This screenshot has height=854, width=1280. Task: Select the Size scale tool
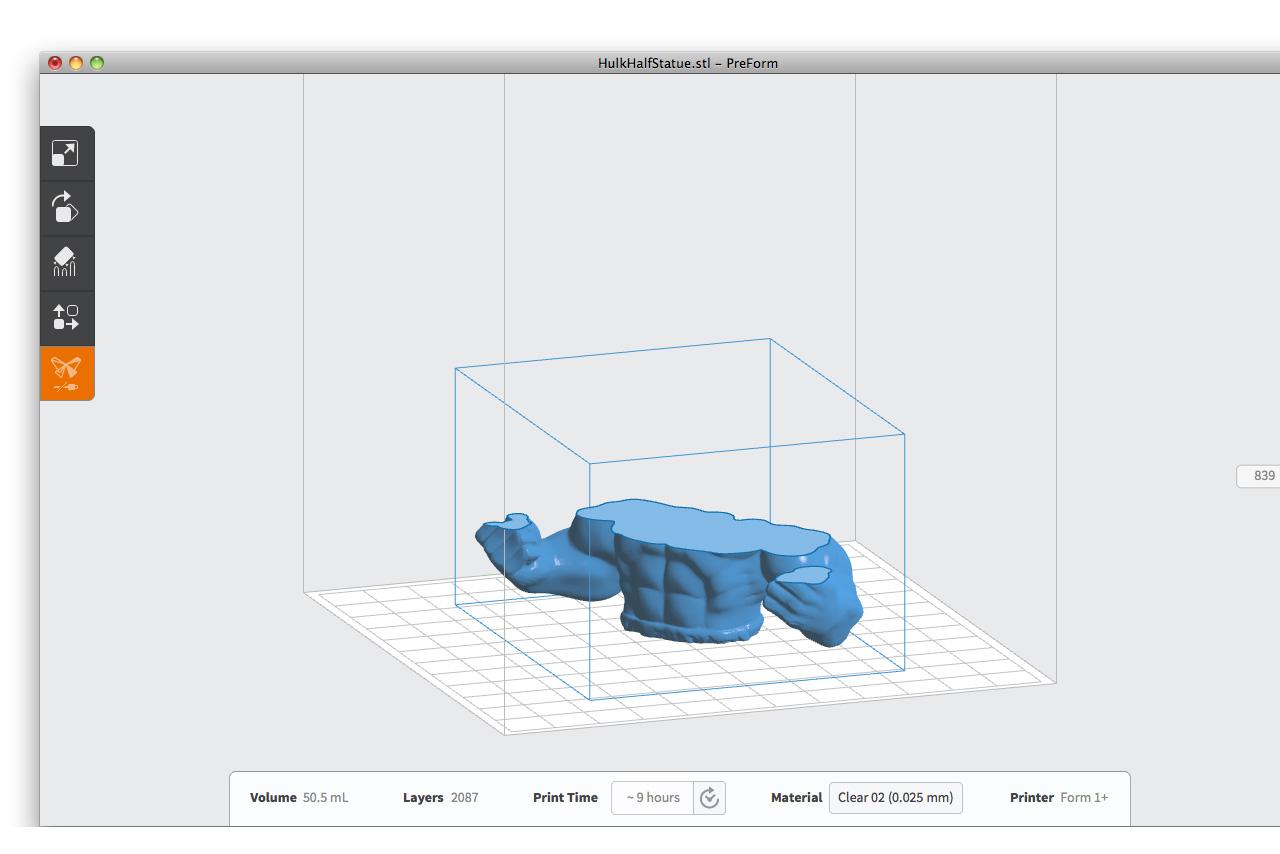click(x=66, y=153)
